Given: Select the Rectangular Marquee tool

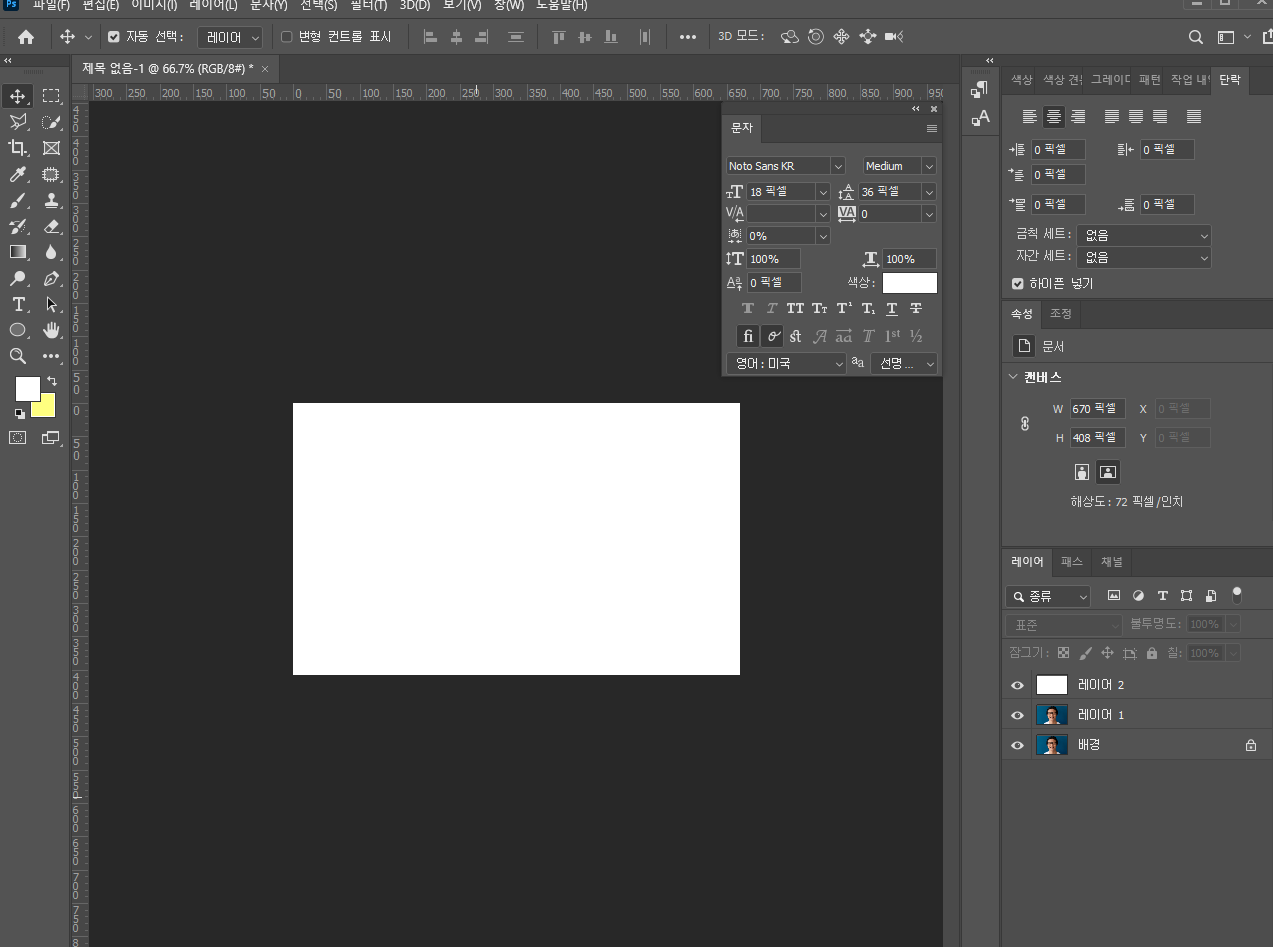Looking at the screenshot, I should pos(51,96).
